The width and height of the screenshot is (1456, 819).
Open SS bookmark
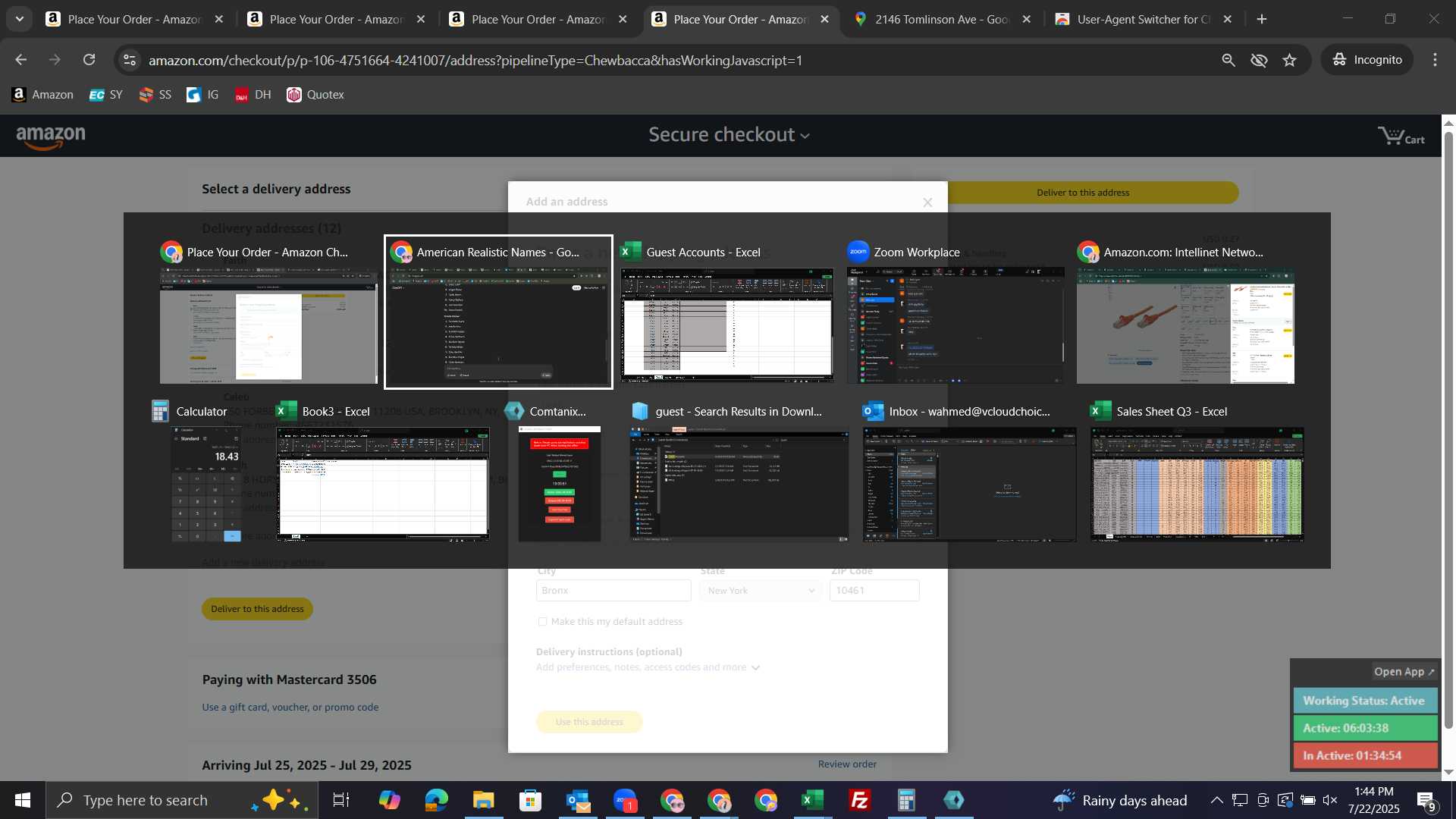pyautogui.click(x=155, y=95)
